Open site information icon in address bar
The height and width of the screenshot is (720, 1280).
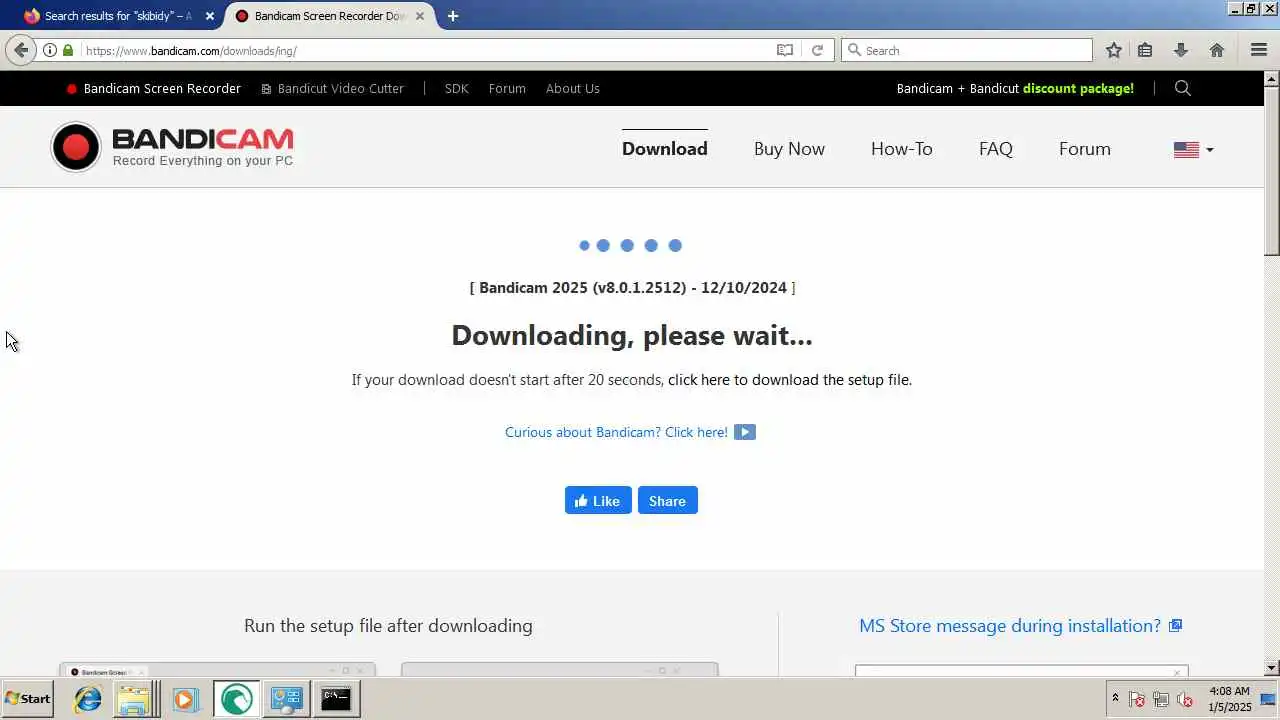(50, 50)
